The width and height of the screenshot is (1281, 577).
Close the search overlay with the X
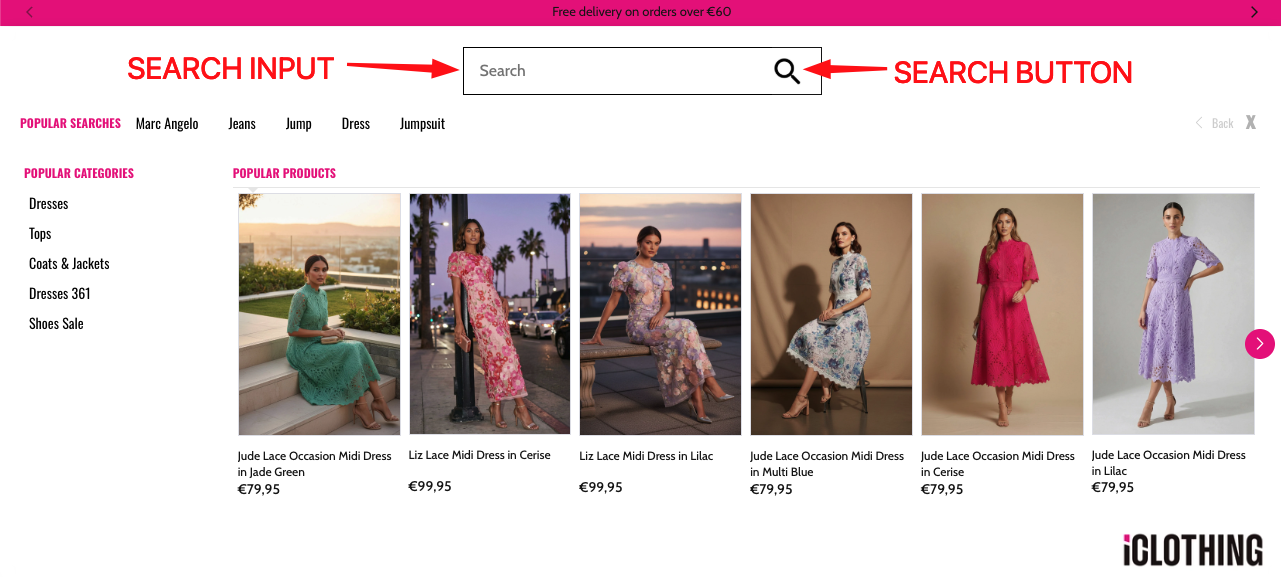click(1250, 122)
